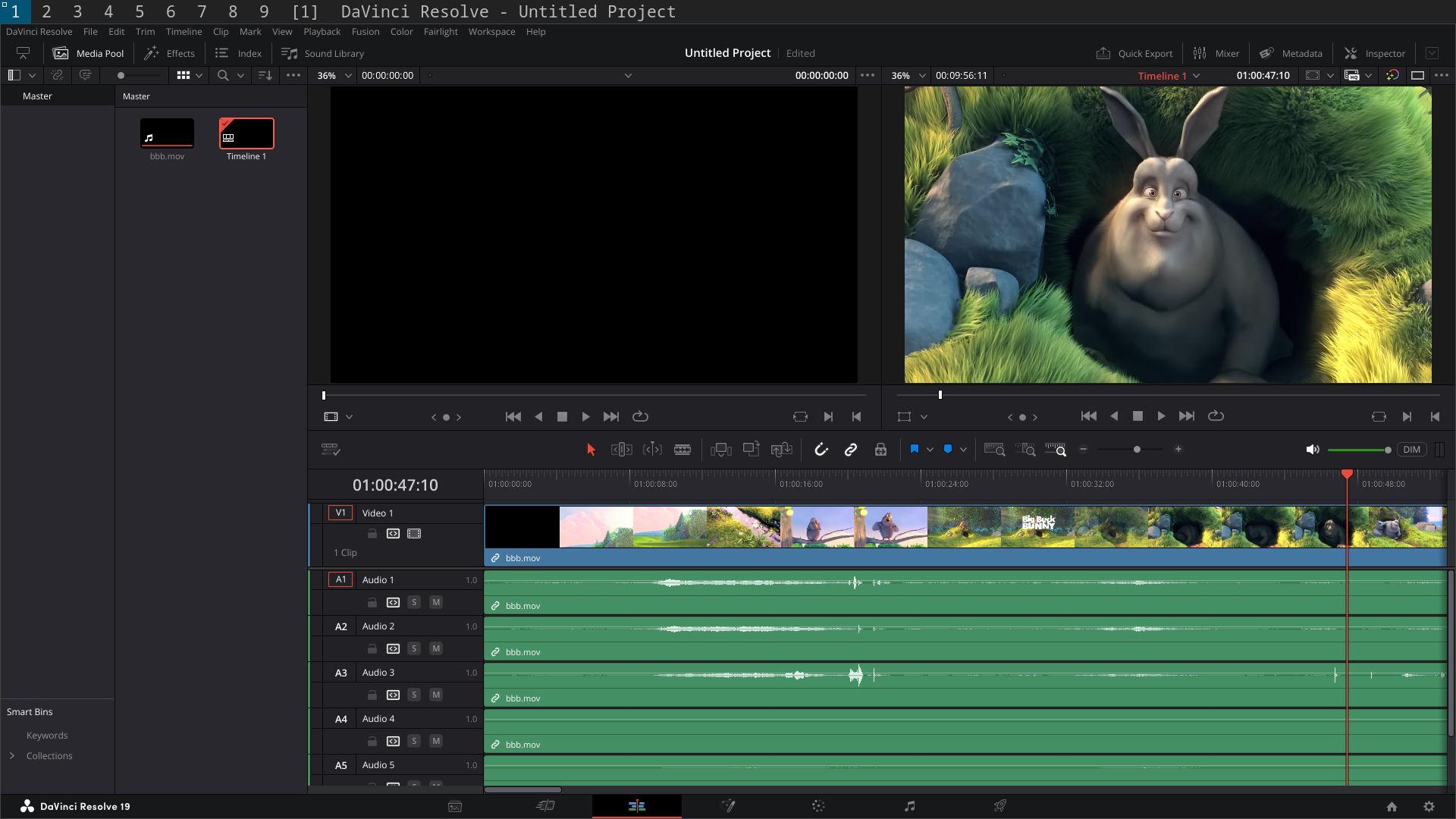
Task: Solo the Audio 2 track
Action: click(414, 648)
